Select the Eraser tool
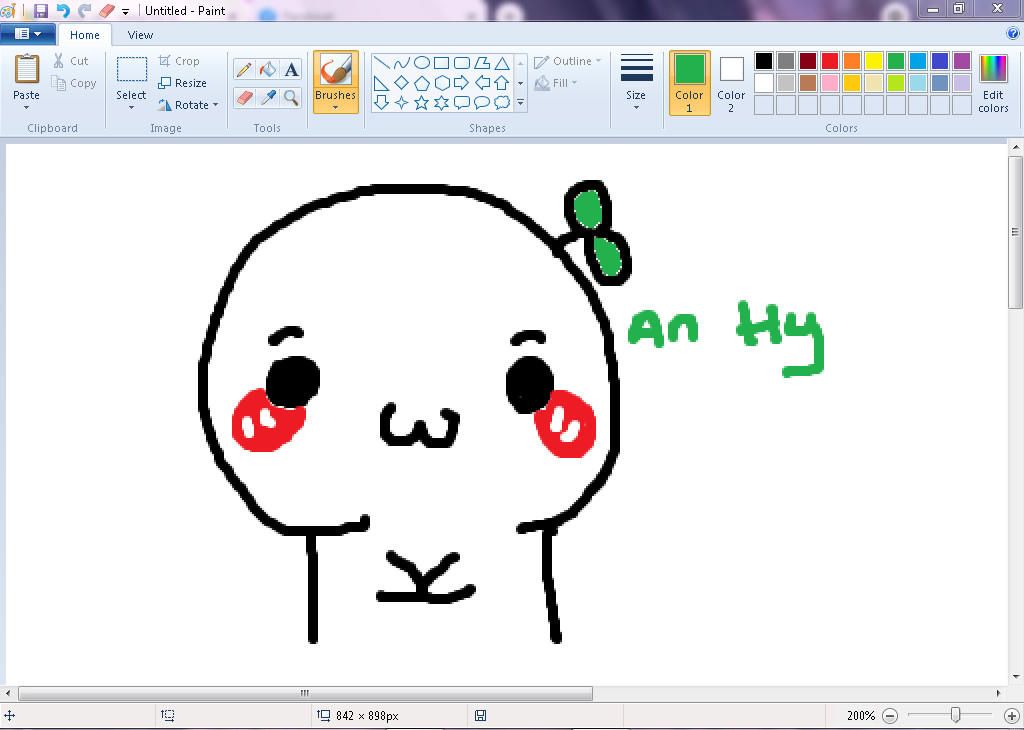Image resolution: width=1024 pixels, height=730 pixels. tap(244, 98)
